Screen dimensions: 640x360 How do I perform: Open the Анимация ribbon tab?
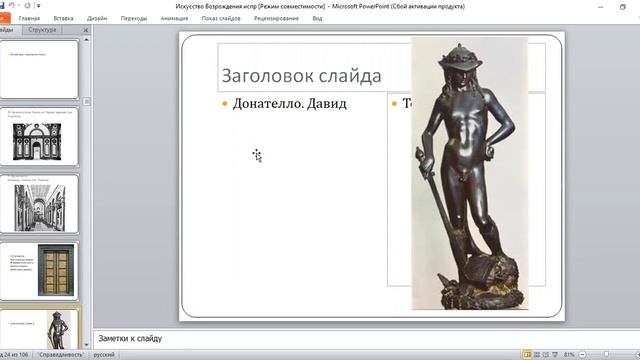174,18
